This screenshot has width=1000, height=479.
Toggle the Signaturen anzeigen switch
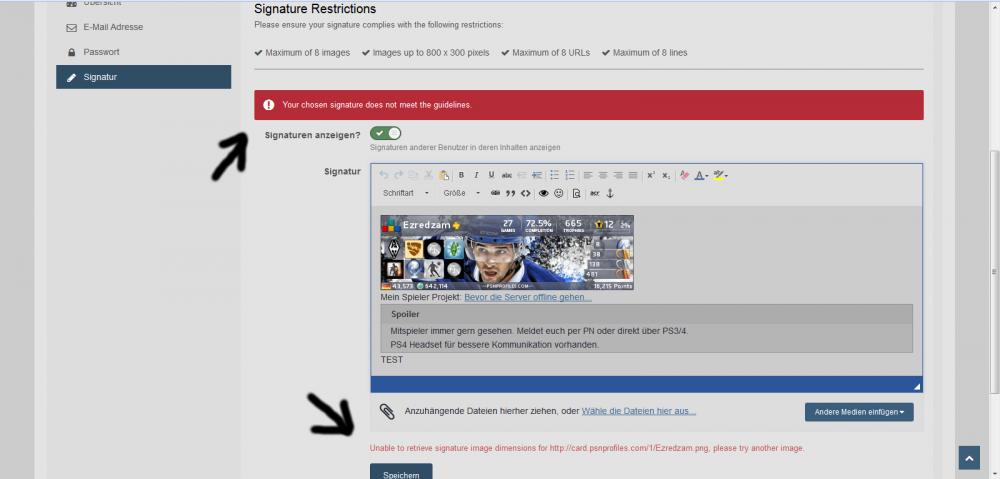point(385,134)
